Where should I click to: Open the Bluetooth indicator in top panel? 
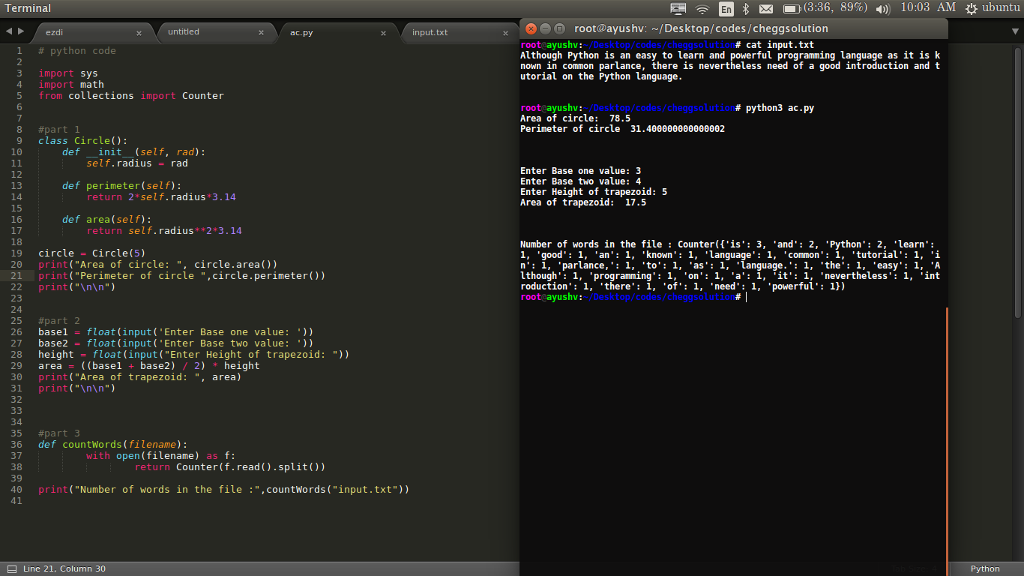pos(747,8)
